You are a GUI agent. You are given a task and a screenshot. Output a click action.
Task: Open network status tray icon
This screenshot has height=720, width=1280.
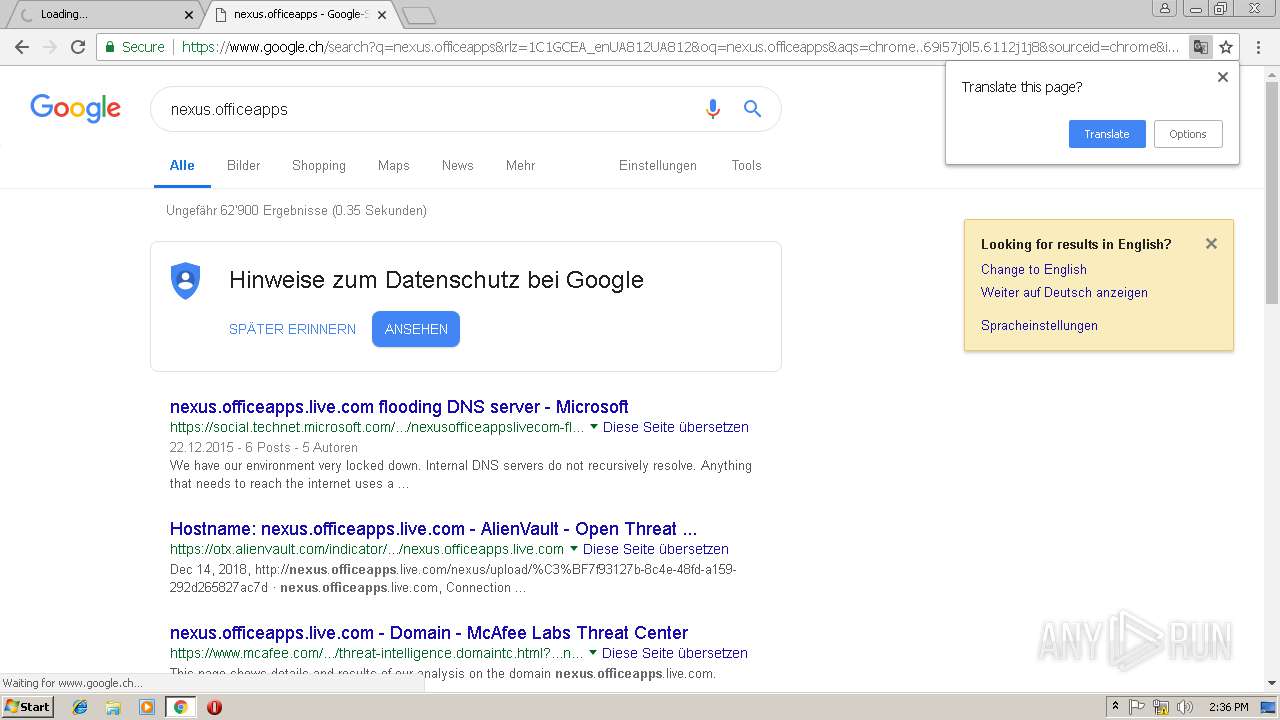click(x=1161, y=707)
